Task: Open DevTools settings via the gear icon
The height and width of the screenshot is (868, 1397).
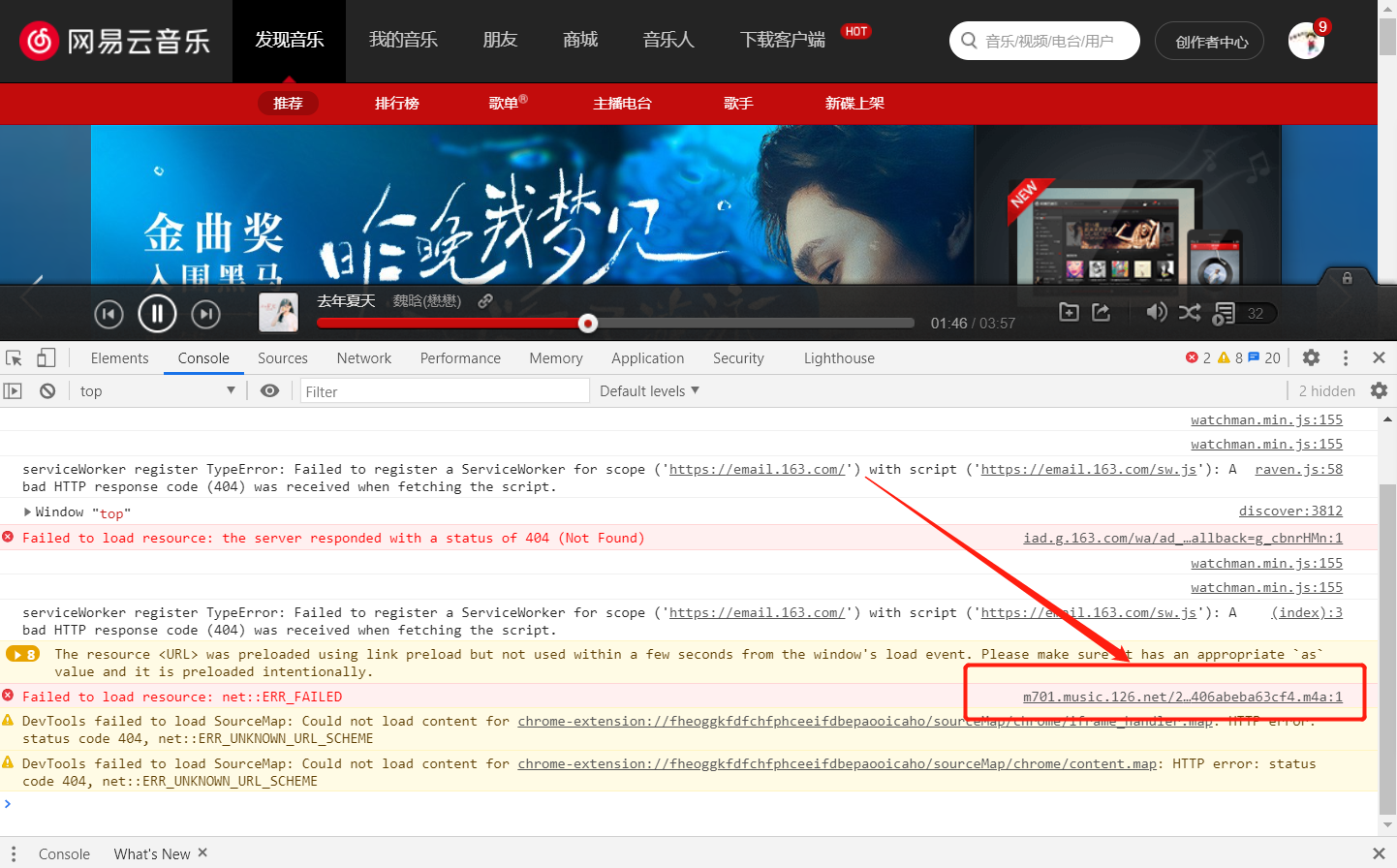Action: (x=1311, y=357)
